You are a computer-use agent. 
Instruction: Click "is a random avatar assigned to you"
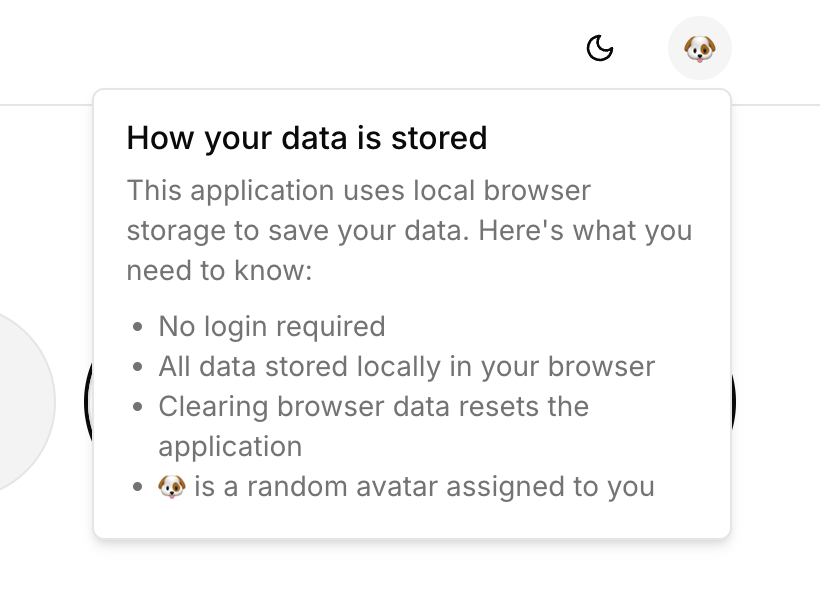tap(424, 487)
